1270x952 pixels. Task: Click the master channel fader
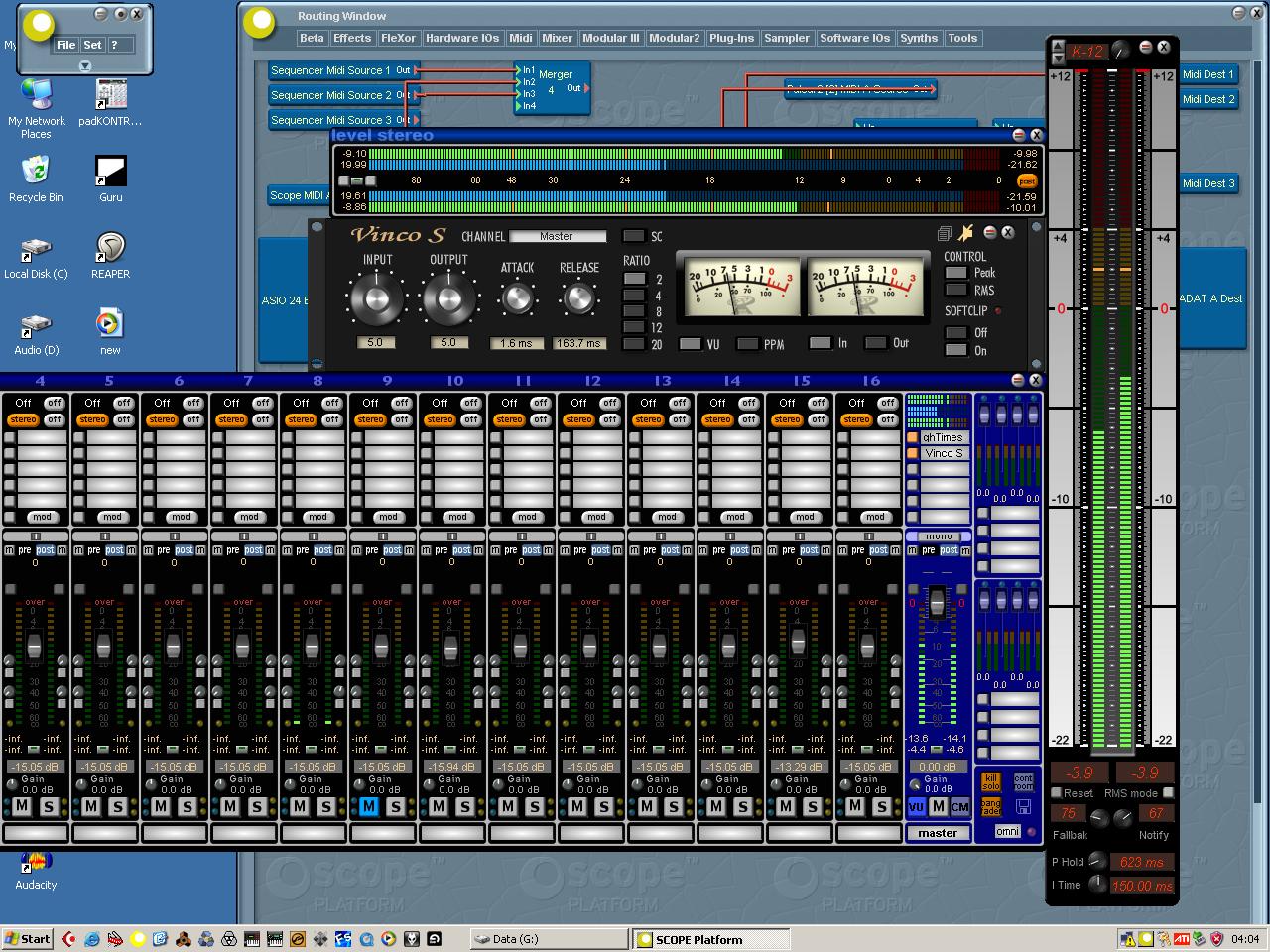click(937, 602)
